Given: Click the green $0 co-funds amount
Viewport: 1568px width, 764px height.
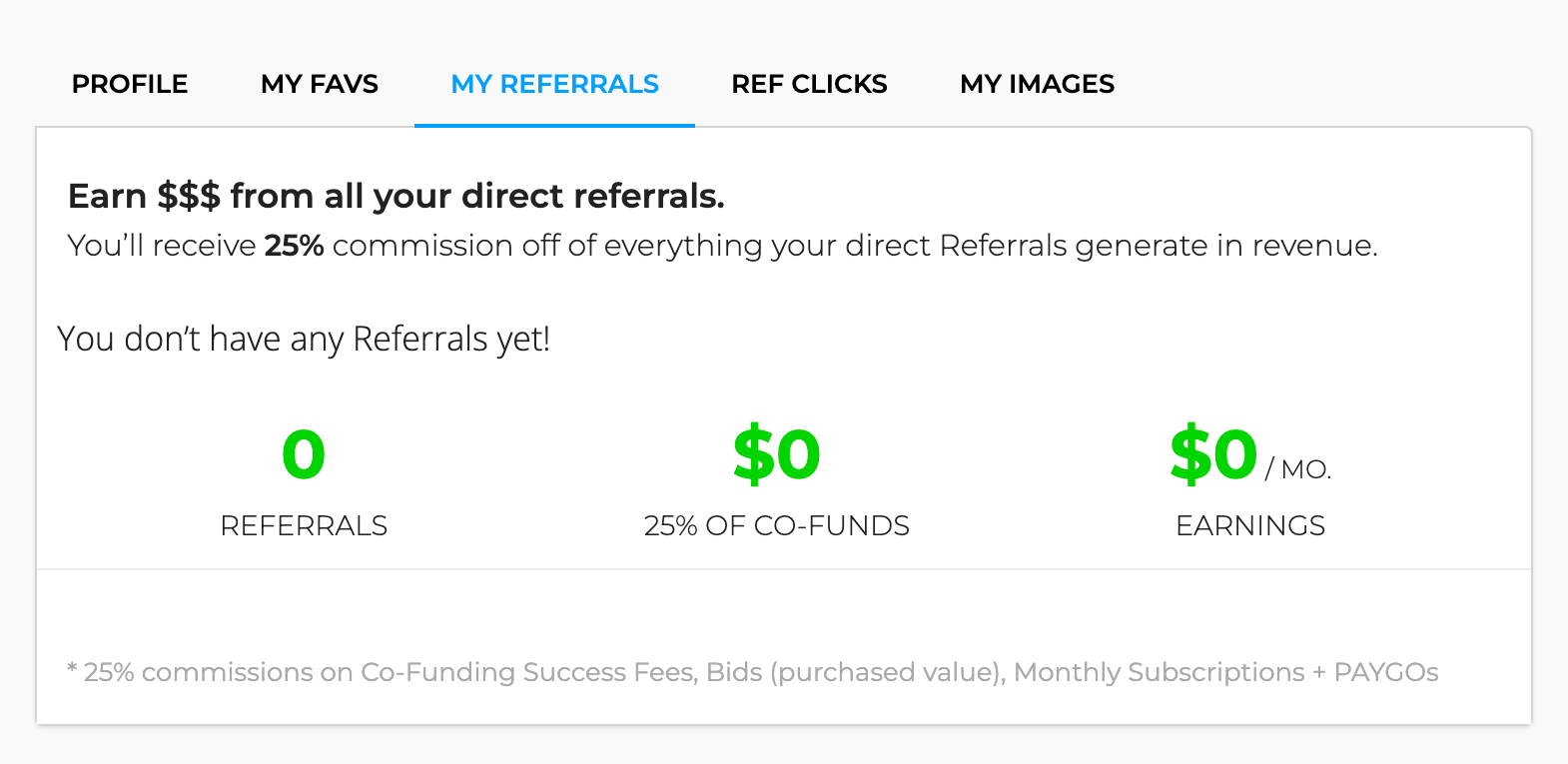Looking at the screenshot, I should [x=776, y=454].
